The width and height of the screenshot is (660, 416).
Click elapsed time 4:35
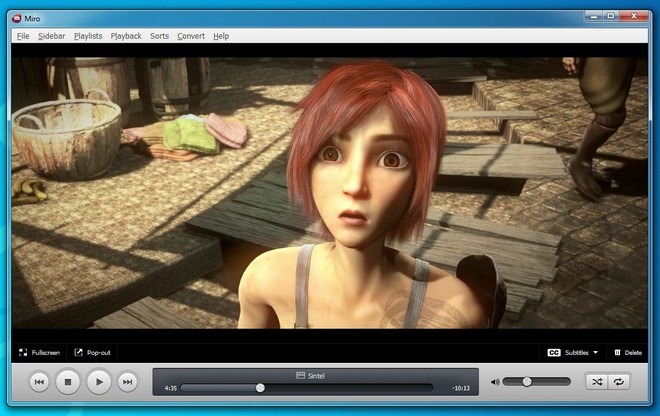click(170, 388)
